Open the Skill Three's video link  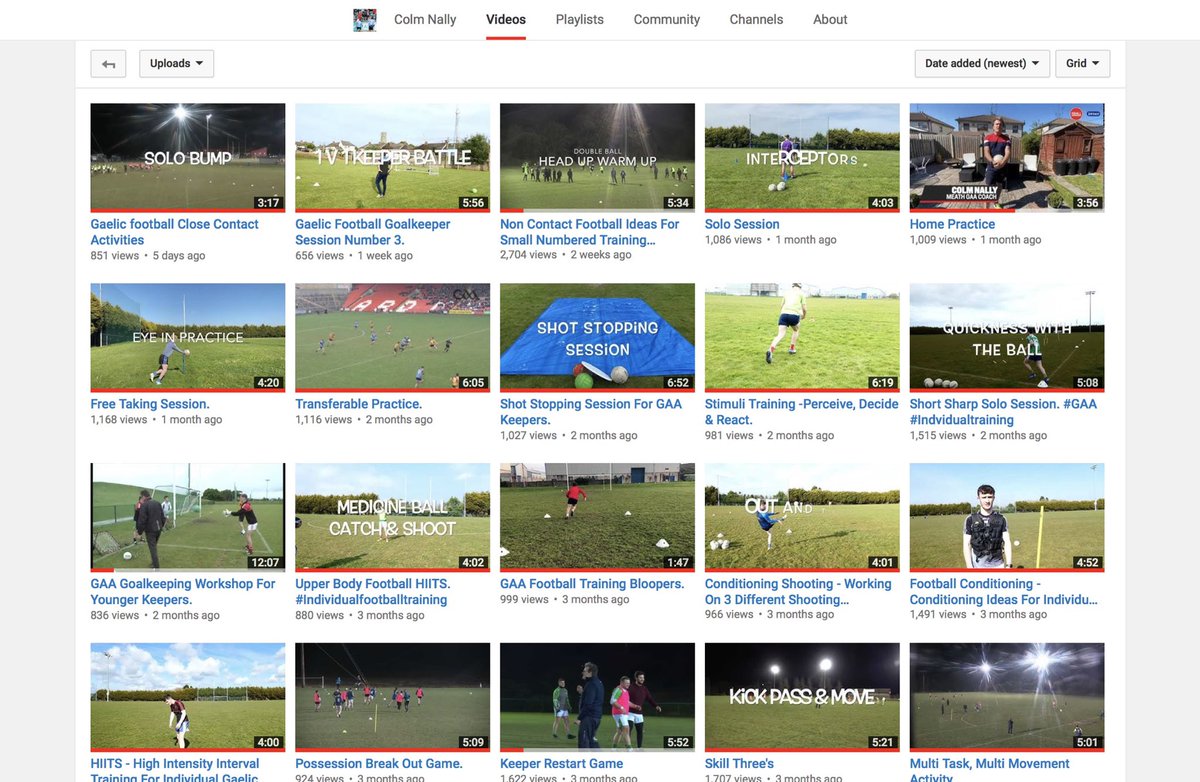click(739, 764)
